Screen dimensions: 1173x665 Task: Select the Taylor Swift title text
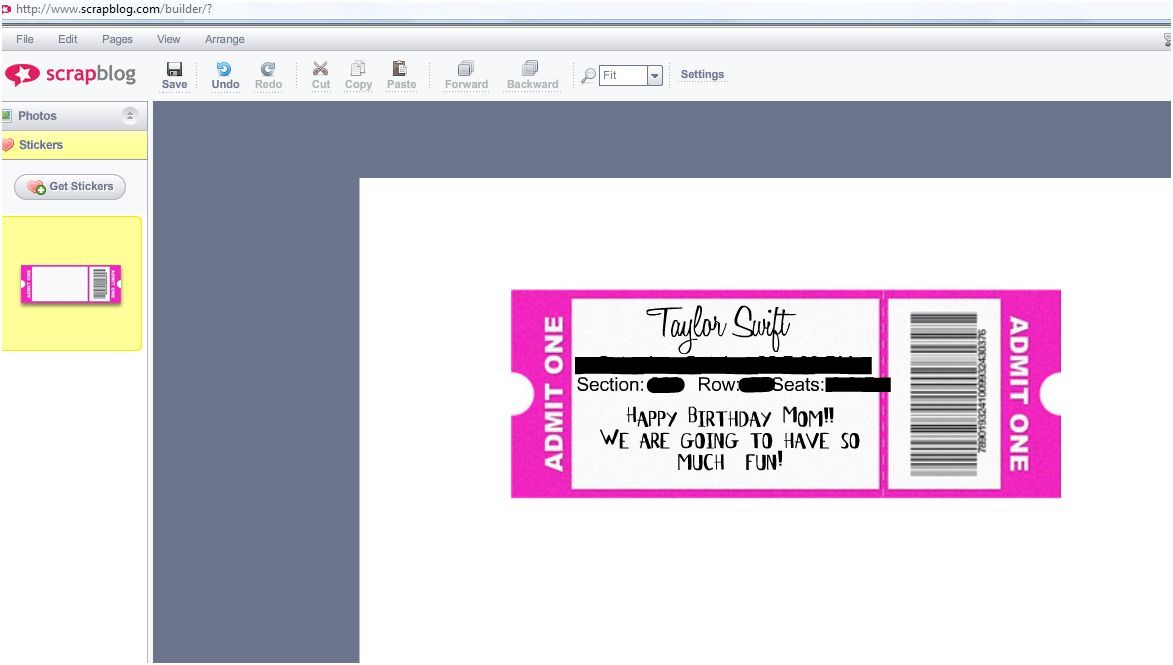tap(719, 327)
